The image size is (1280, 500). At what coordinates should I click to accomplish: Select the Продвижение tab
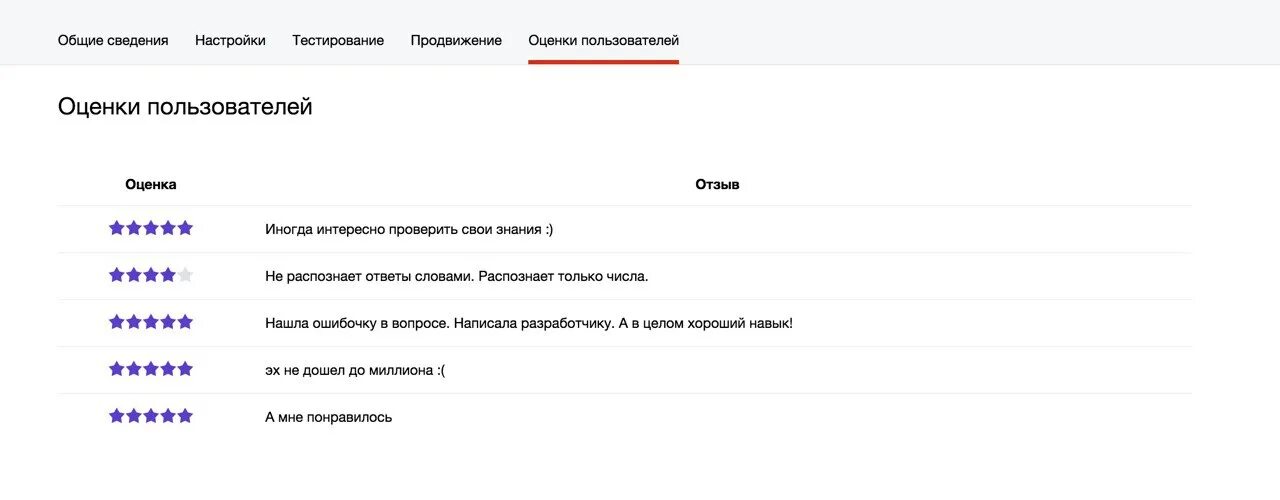[x=456, y=40]
